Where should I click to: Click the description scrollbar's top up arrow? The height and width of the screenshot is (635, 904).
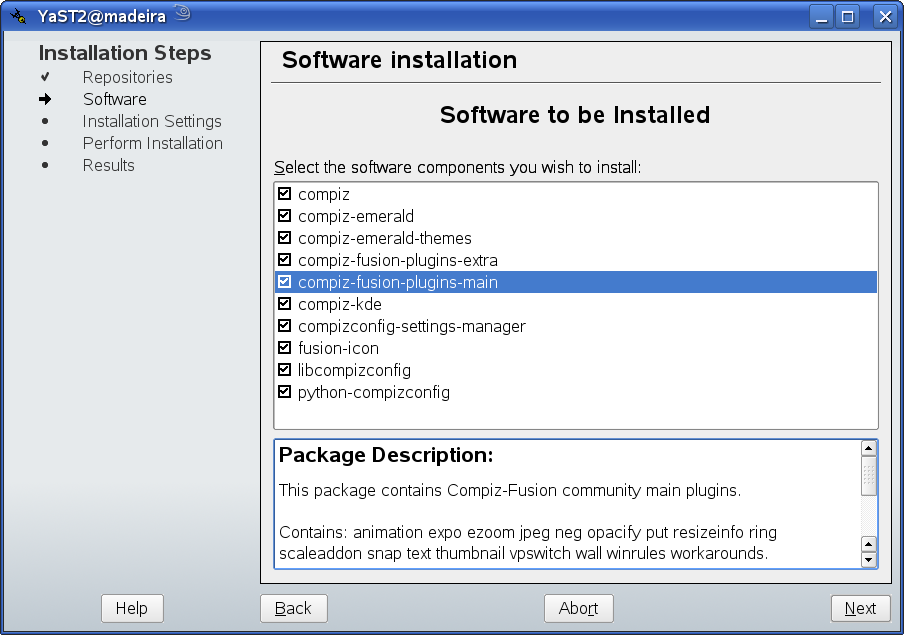(868, 449)
